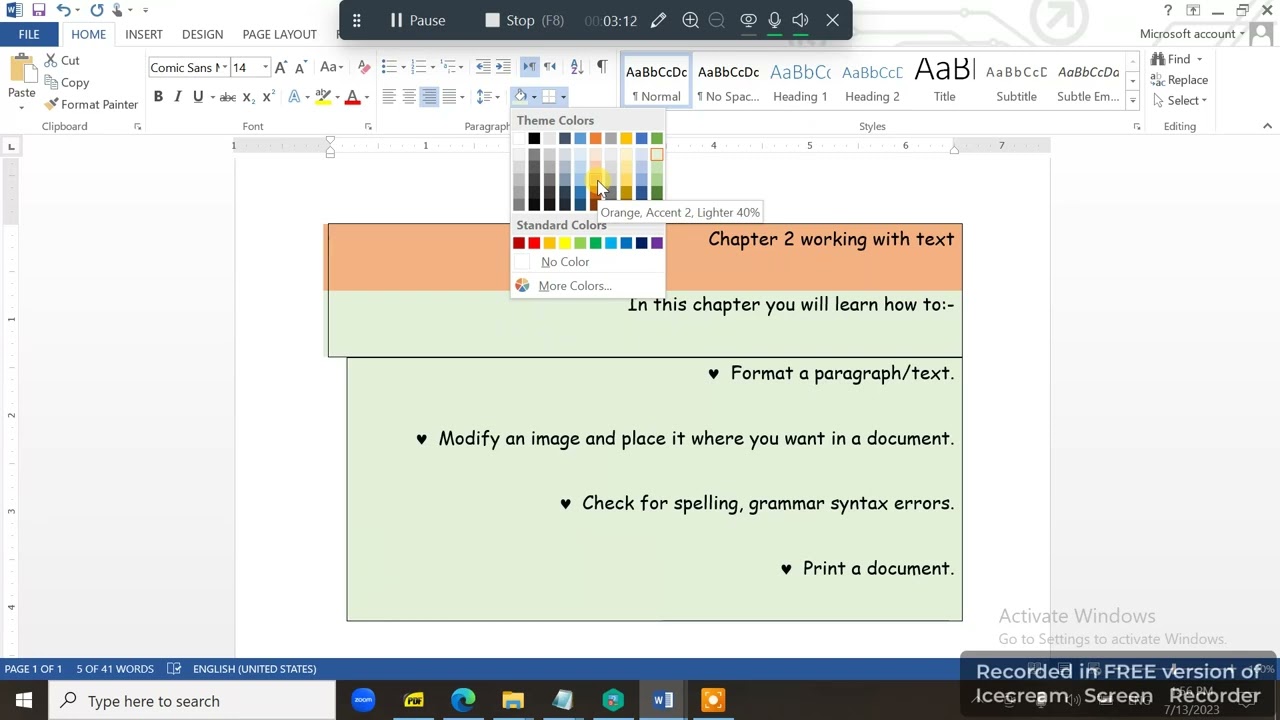Click the Save icon in quick access toolbar
The width and height of the screenshot is (1280, 720).
pyautogui.click(x=38, y=10)
